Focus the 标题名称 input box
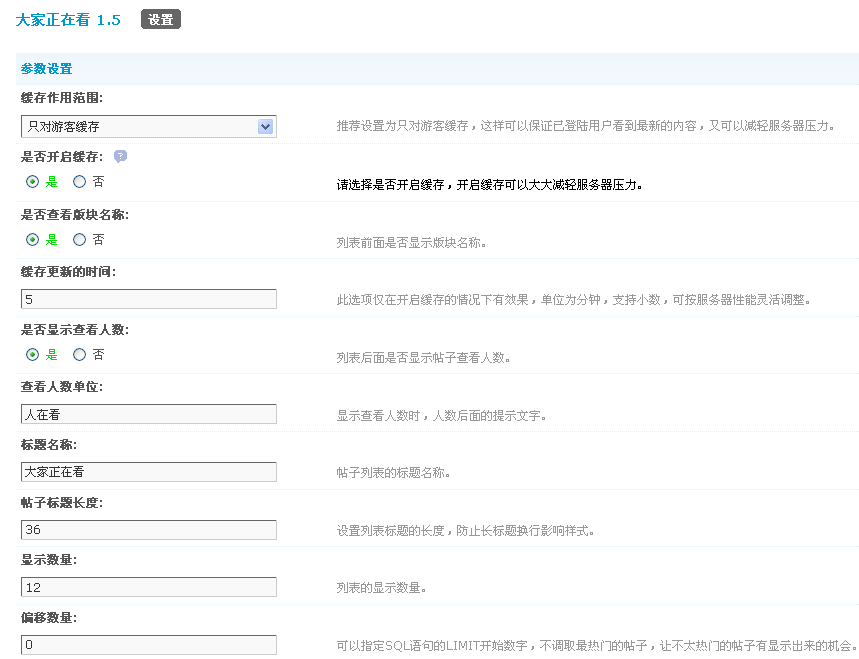 pyautogui.click(x=148, y=472)
